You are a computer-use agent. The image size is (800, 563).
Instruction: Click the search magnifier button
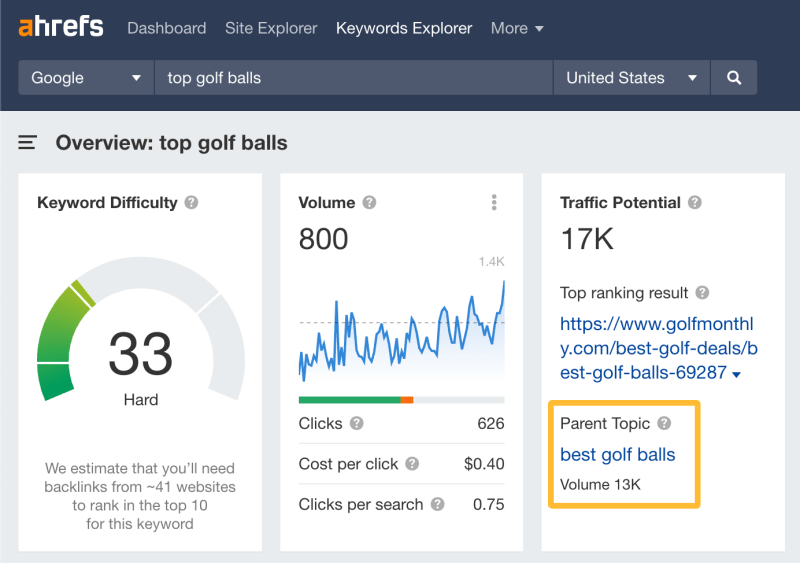734,78
